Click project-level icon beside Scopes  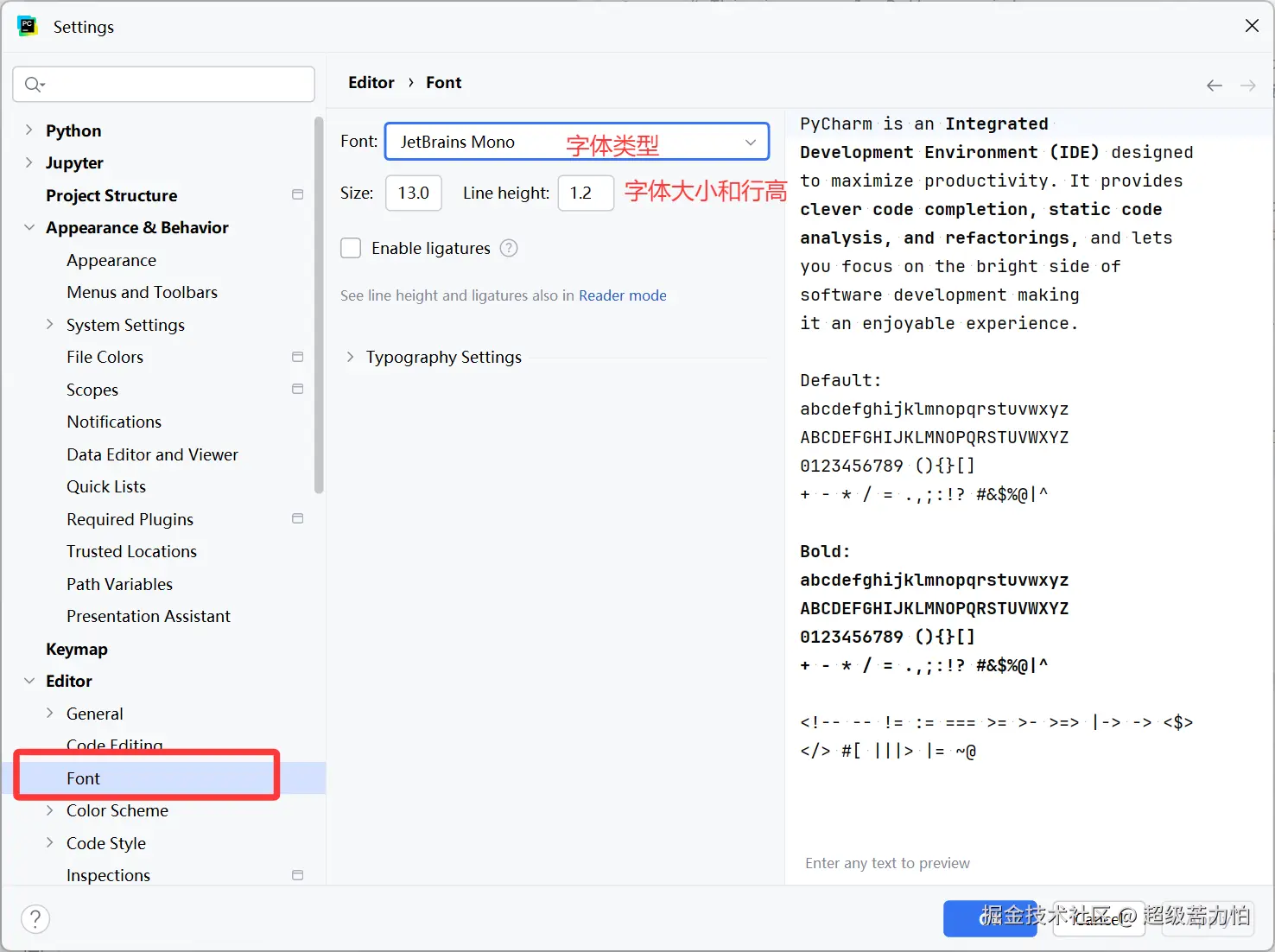pos(298,389)
